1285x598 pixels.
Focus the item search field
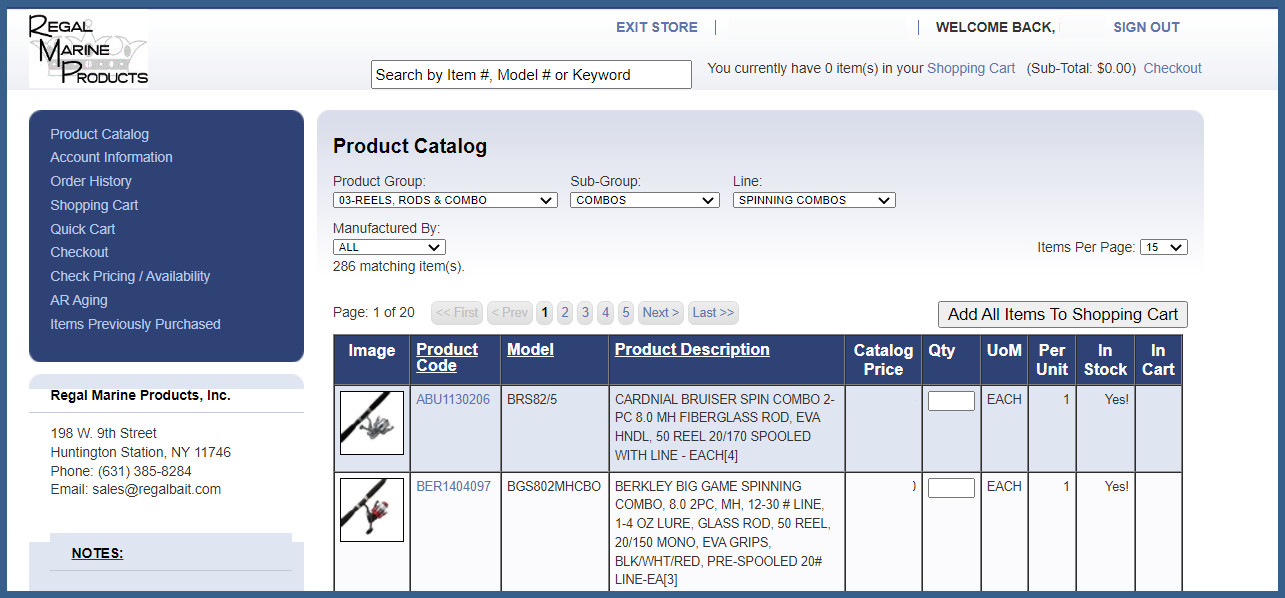pyautogui.click(x=531, y=74)
